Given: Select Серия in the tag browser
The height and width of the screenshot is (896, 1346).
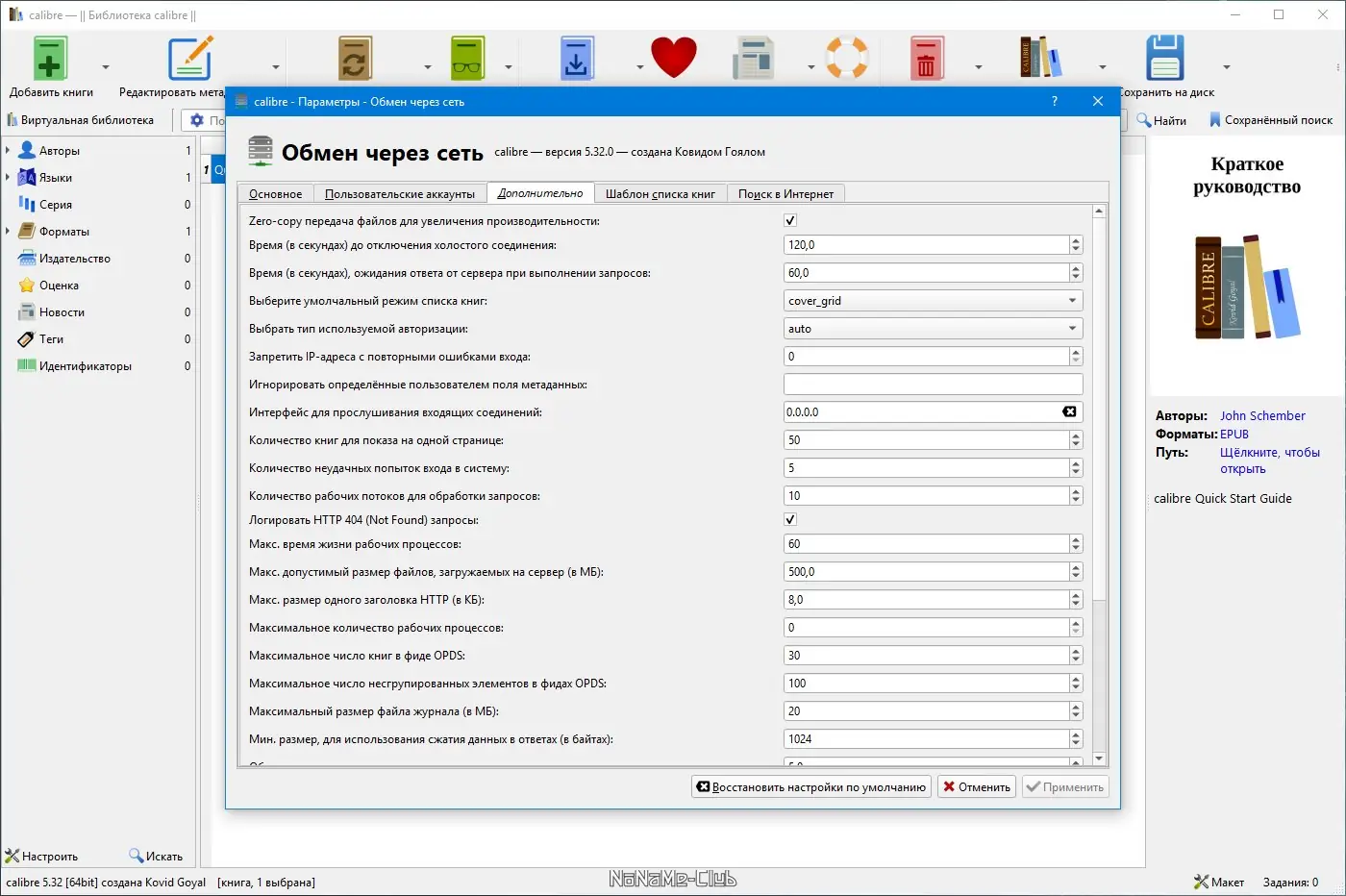Looking at the screenshot, I should tap(56, 205).
